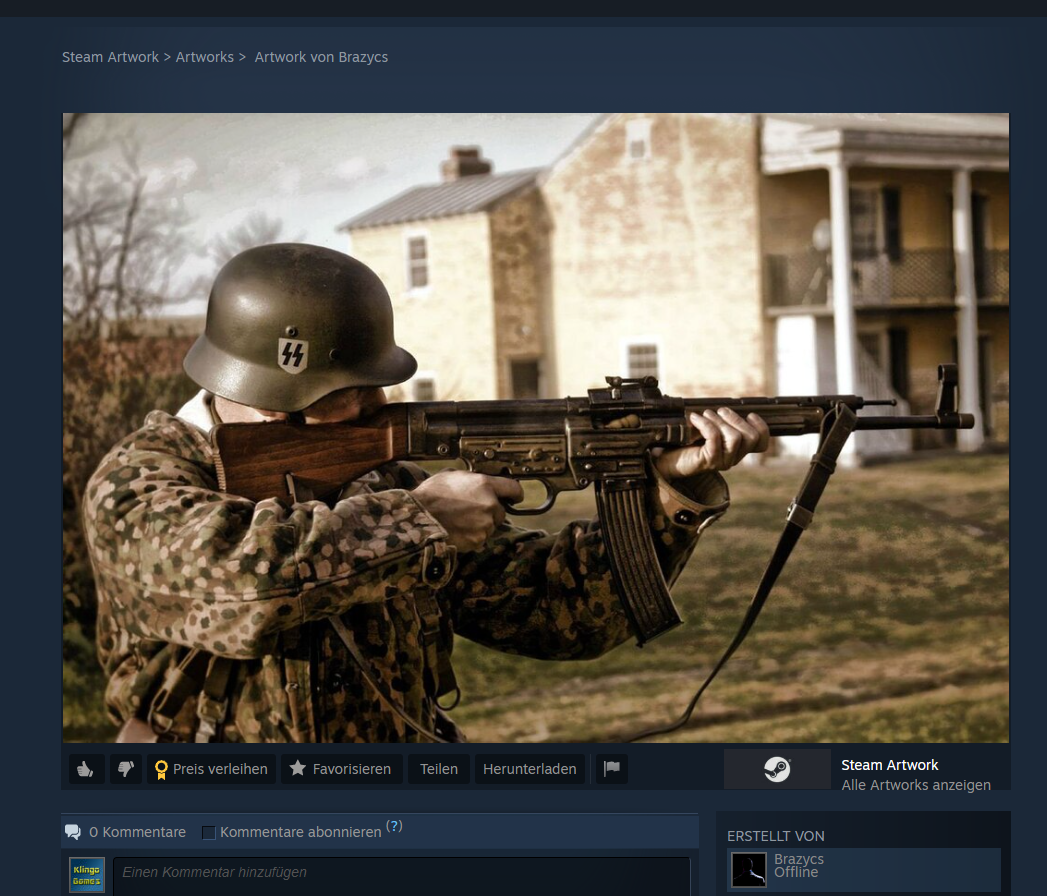Viewport: 1047px width, 896px height.
Task: Click the Brazycs username under Erstellt von
Action: coord(799,859)
